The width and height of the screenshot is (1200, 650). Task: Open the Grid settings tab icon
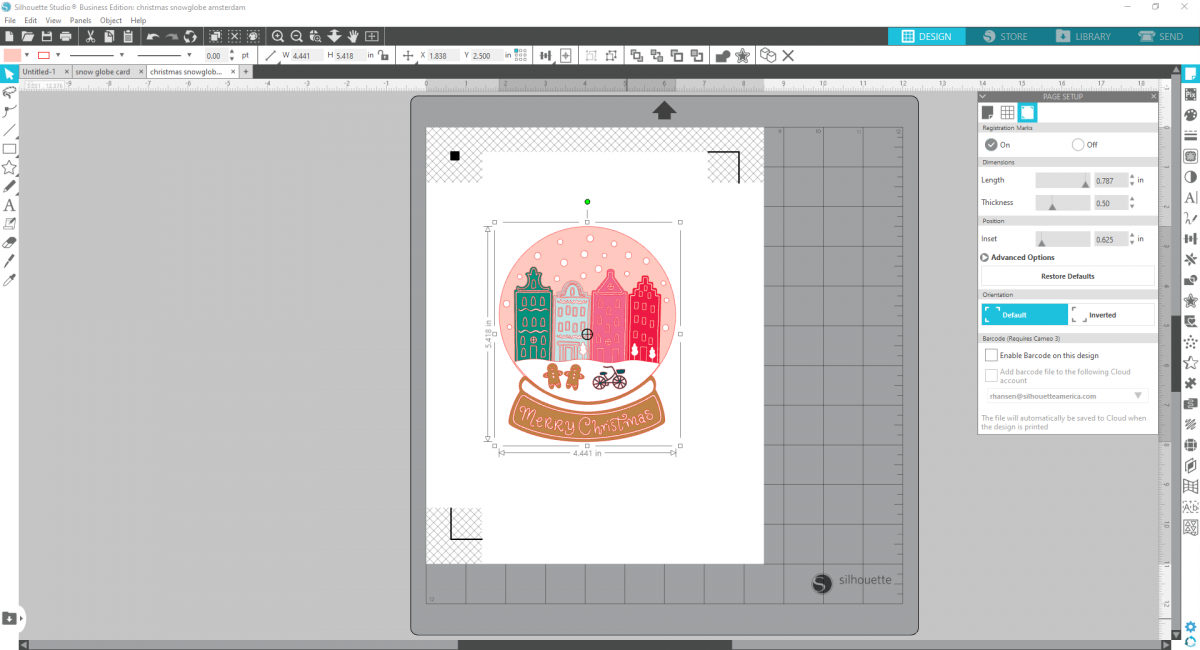click(x=1008, y=112)
